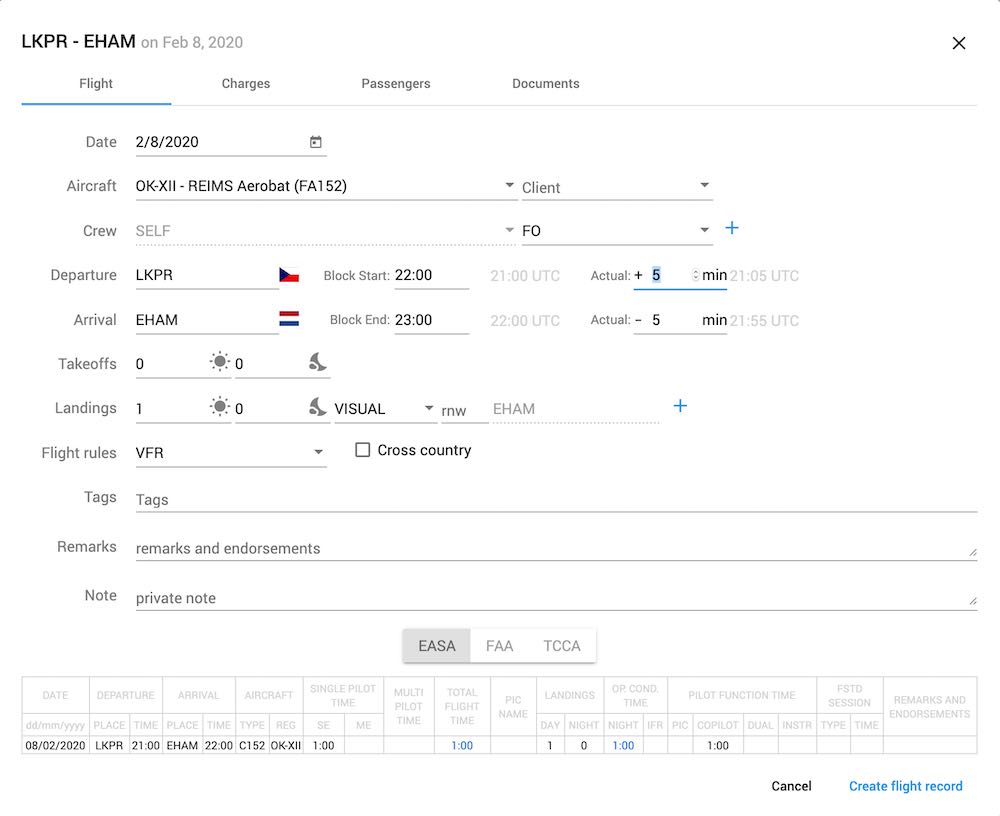
Task: Cancel the flight record dialog
Action: (x=791, y=786)
